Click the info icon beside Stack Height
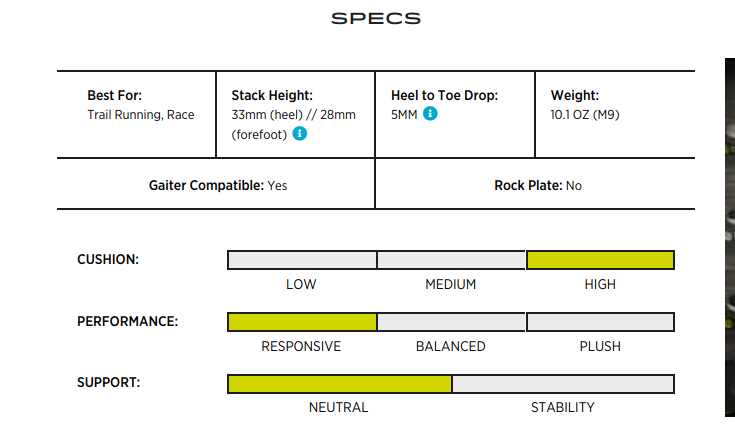Viewport: 735px width, 439px height. tap(300, 133)
